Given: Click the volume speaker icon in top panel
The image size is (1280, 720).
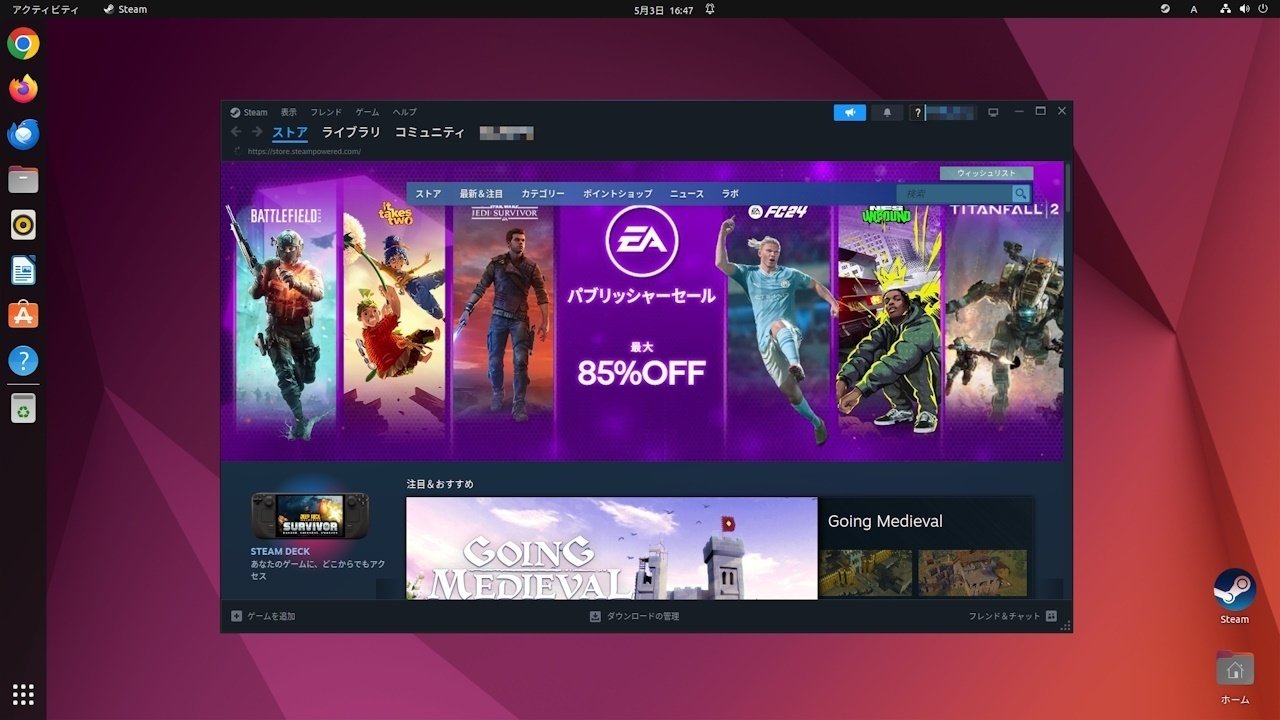Looking at the screenshot, I should pyautogui.click(x=1245, y=9).
